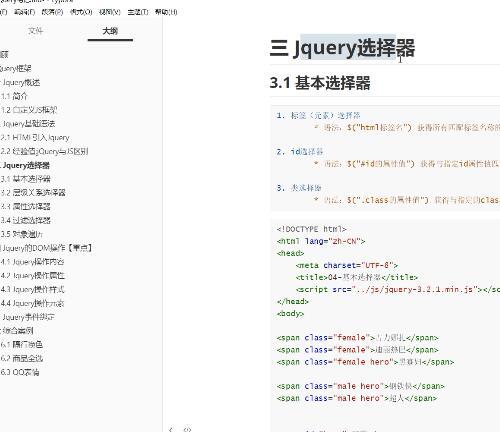This screenshot has width=500, height=432.
Task: Collapse sidebar with the arrow icon
Action: point(171,429)
